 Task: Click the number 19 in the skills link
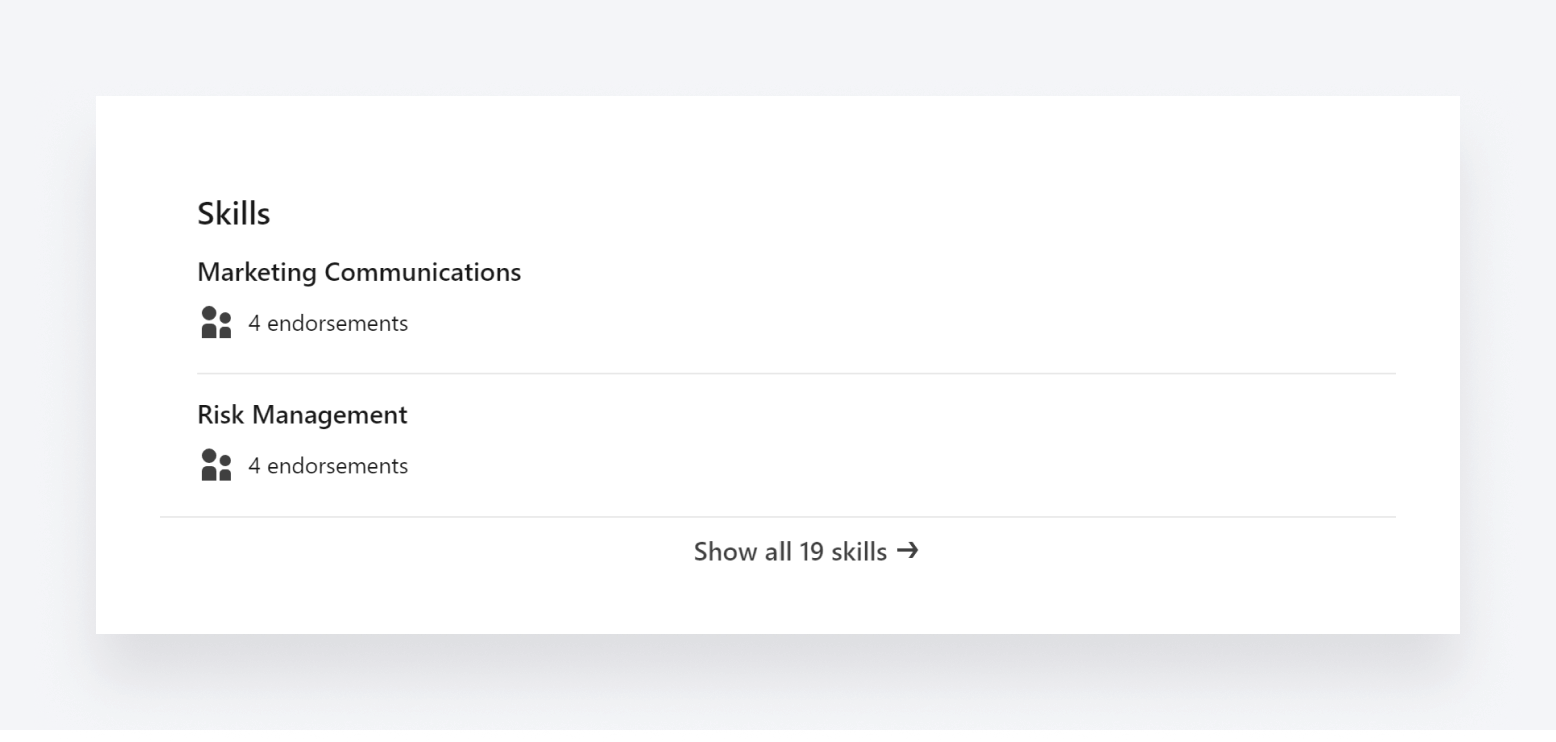pos(811,552)
